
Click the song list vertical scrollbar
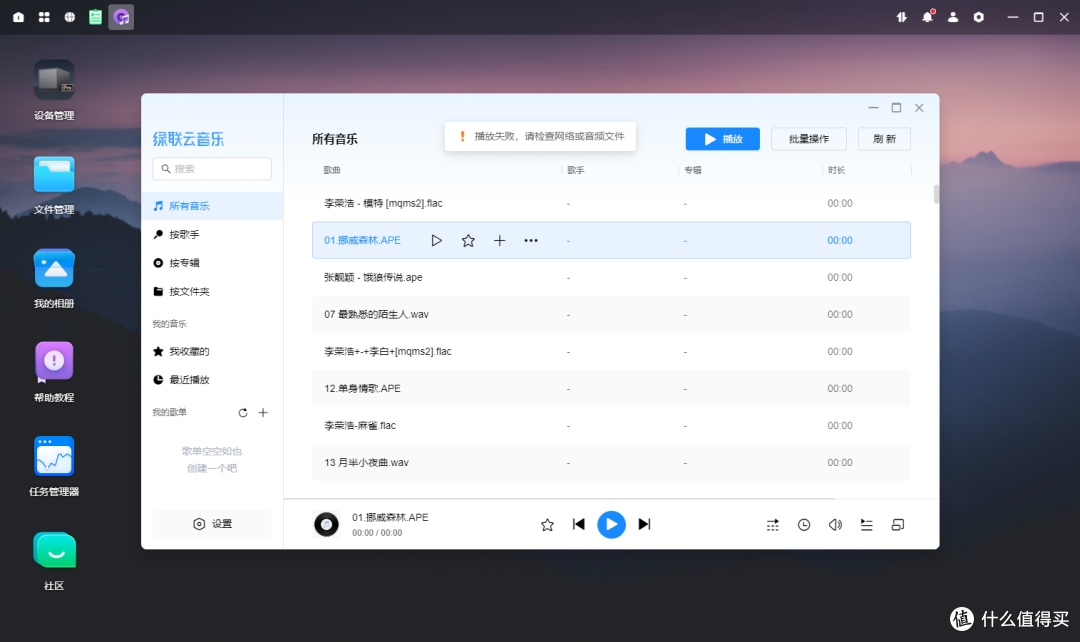tap(936, 194)
